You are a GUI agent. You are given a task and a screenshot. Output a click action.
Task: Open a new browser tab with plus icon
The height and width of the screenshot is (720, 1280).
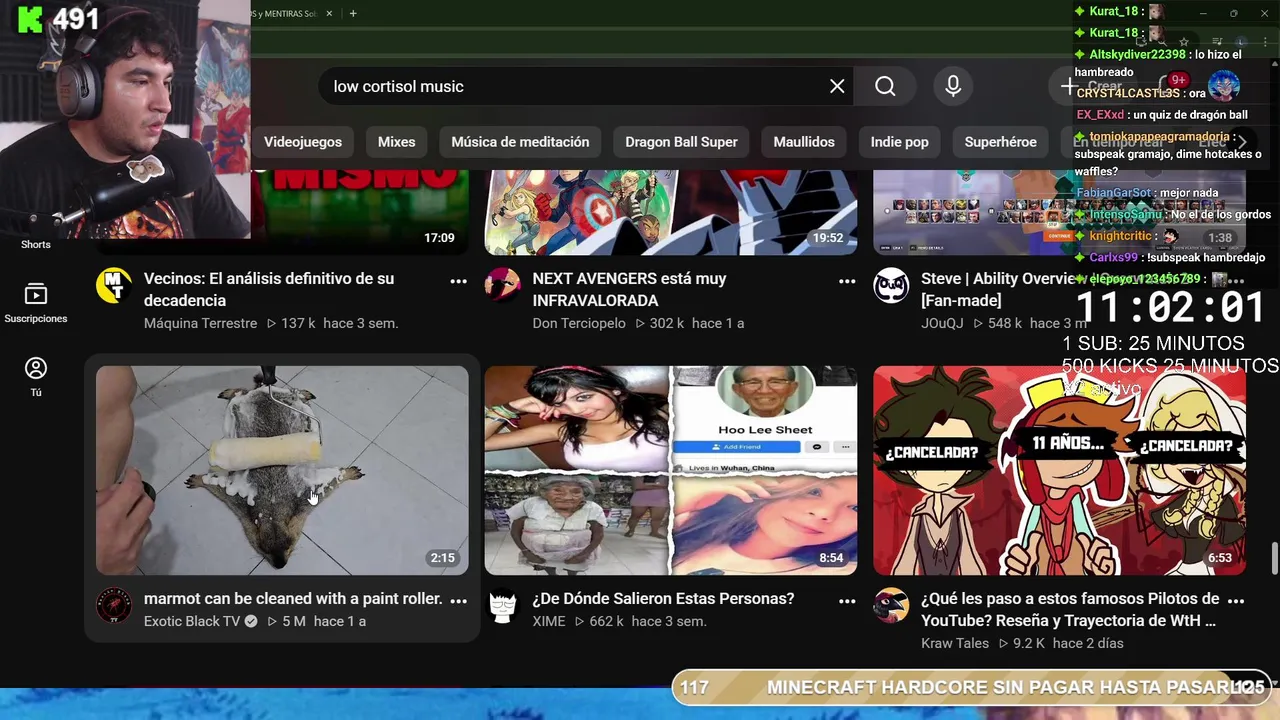pyautogui.click(x=353, y=13)
